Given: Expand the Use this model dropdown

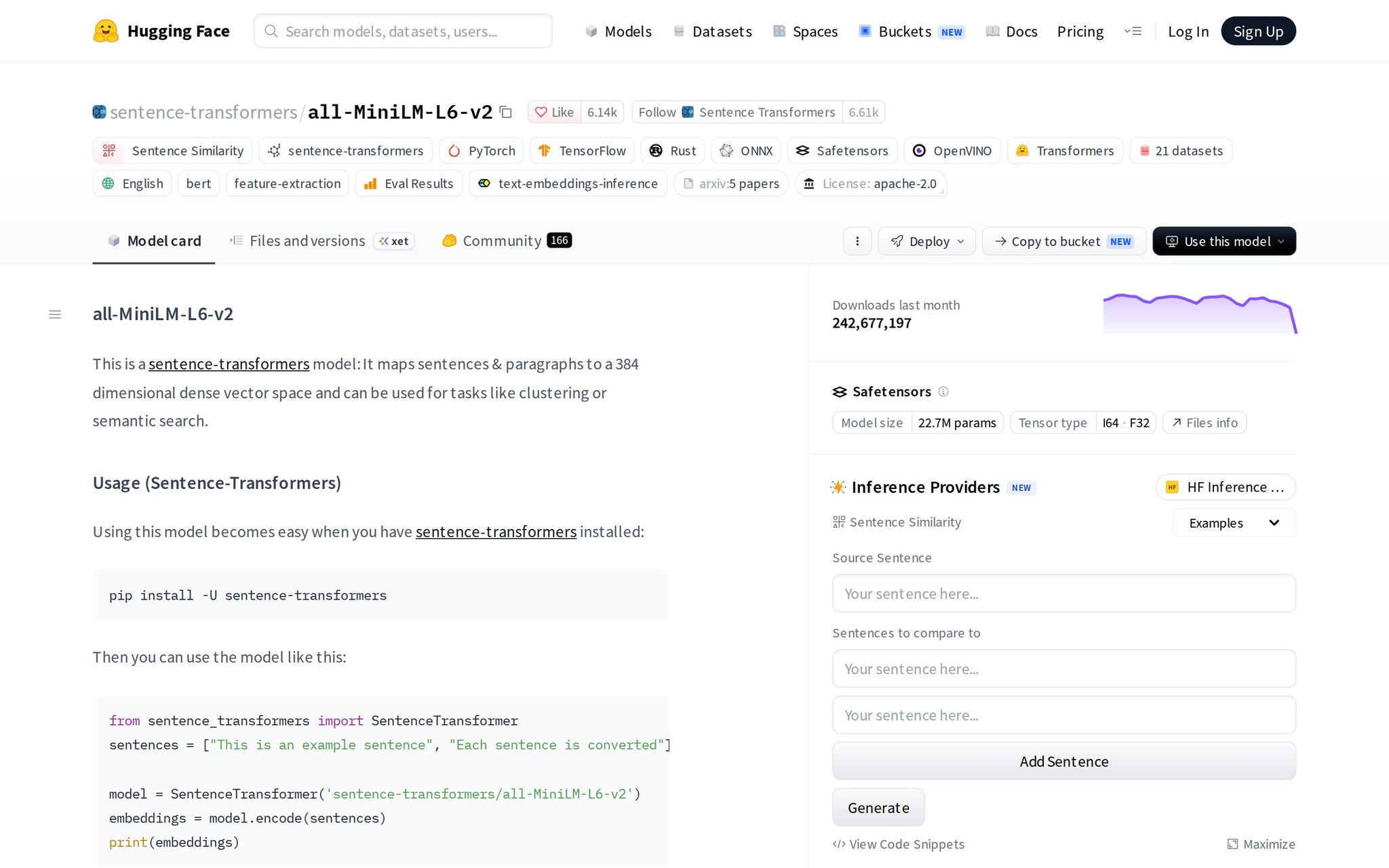Looking at the screenshot, I should coord(1224,241).
